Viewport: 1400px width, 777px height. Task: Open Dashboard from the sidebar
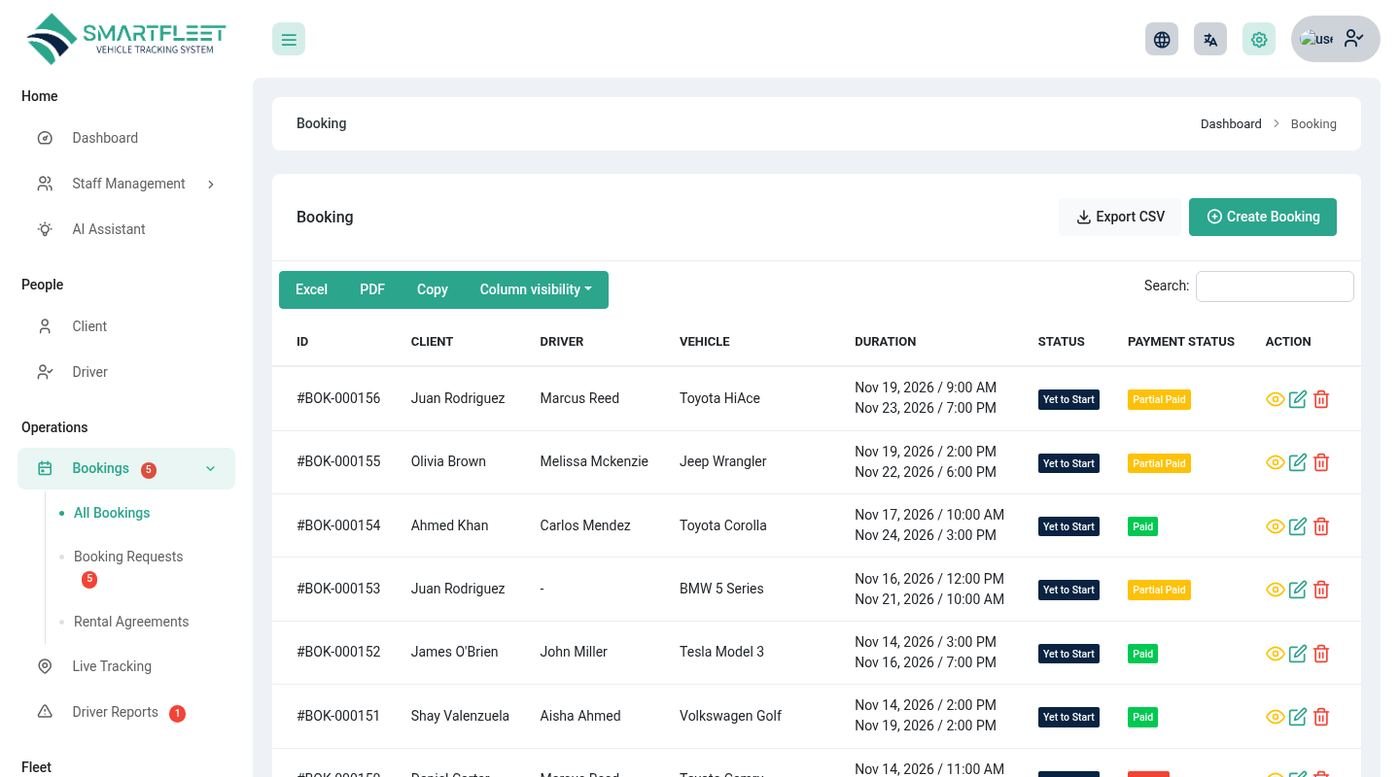click(126, 138)
